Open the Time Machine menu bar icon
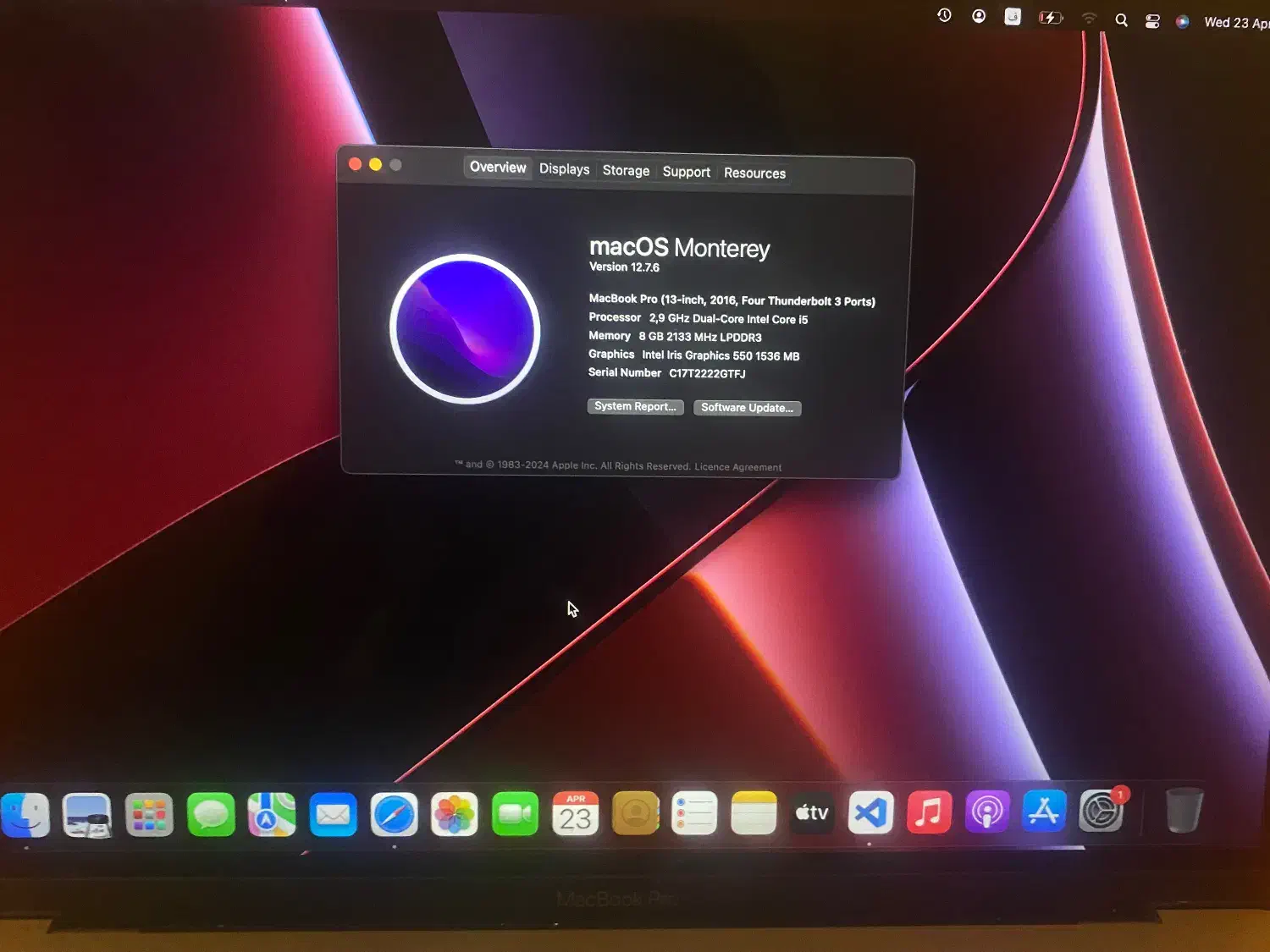The image size is (1270, 952). click(944, 15)
